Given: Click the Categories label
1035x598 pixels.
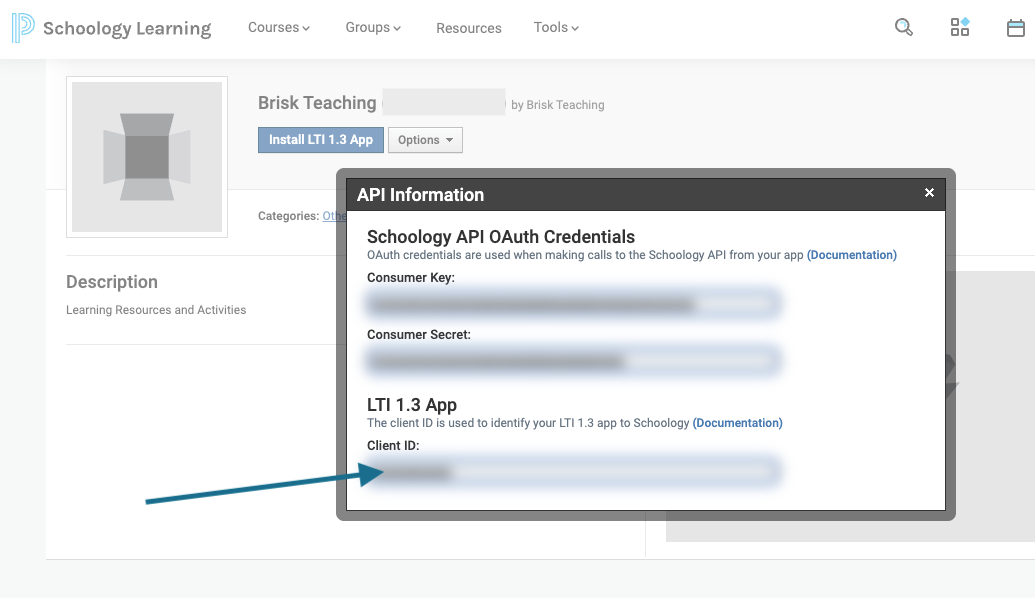Looking at the screenshot, I should coord(288,216).
